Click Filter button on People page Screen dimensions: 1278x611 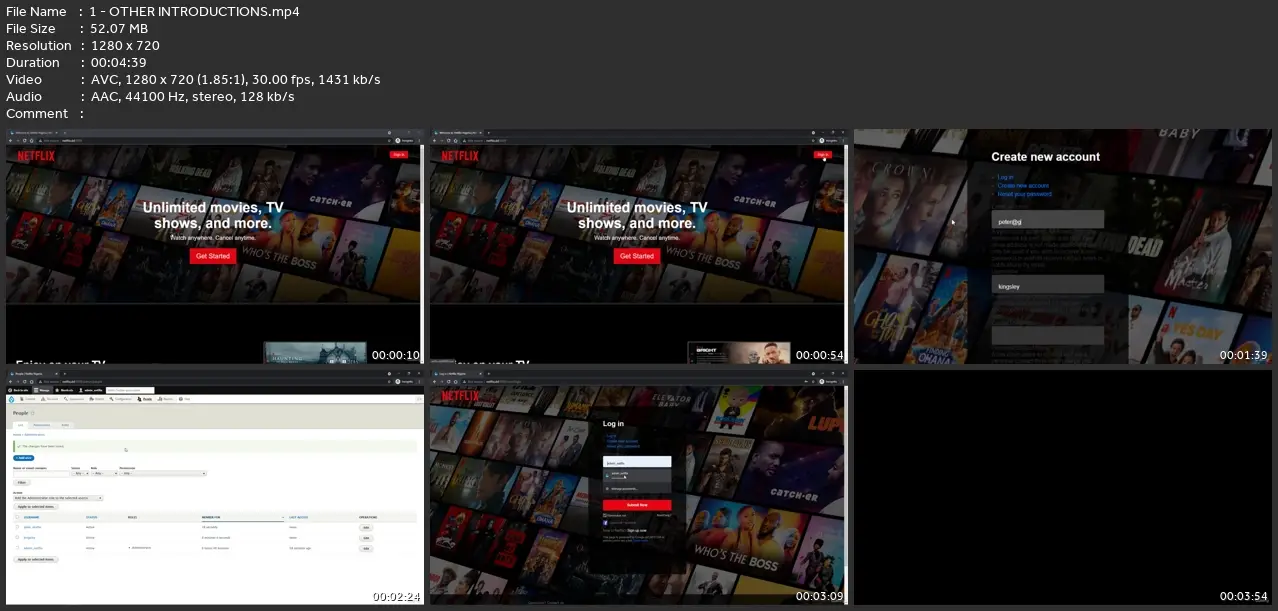point(22,483)
